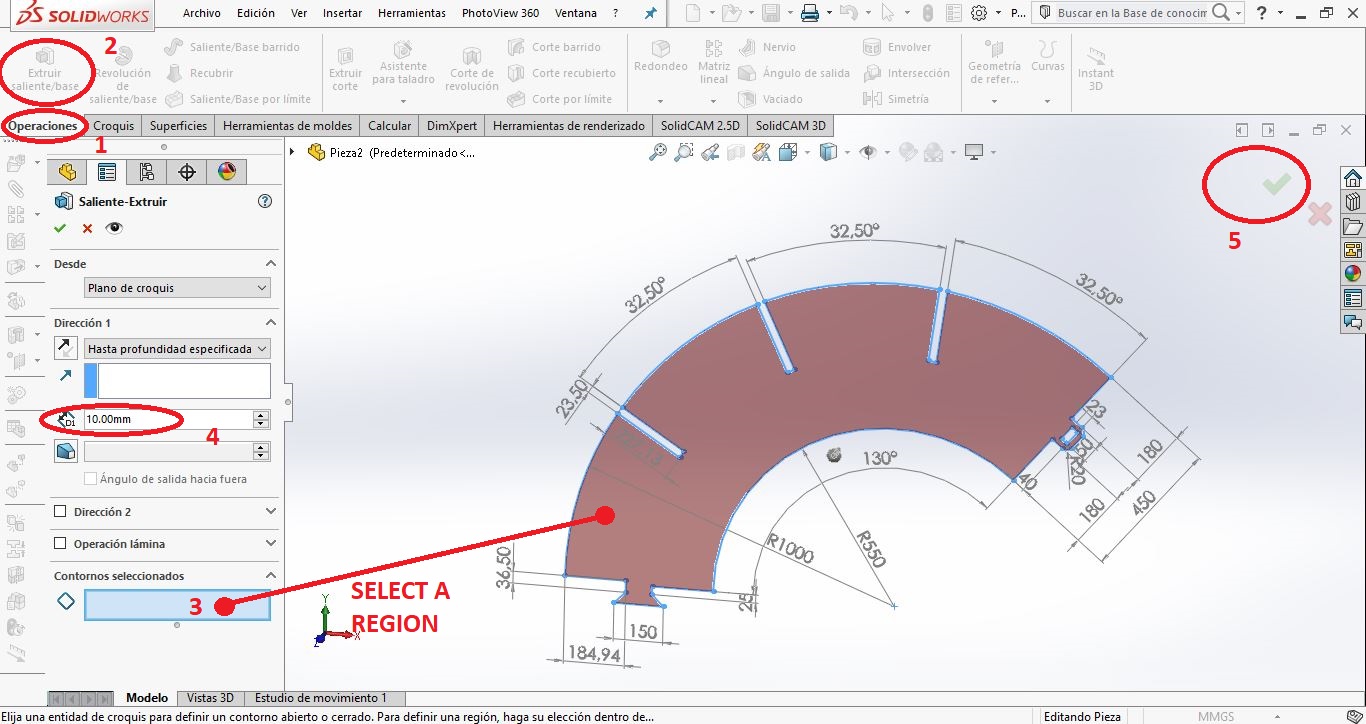
Task: Collapse the Desde section
Action: 270,263
